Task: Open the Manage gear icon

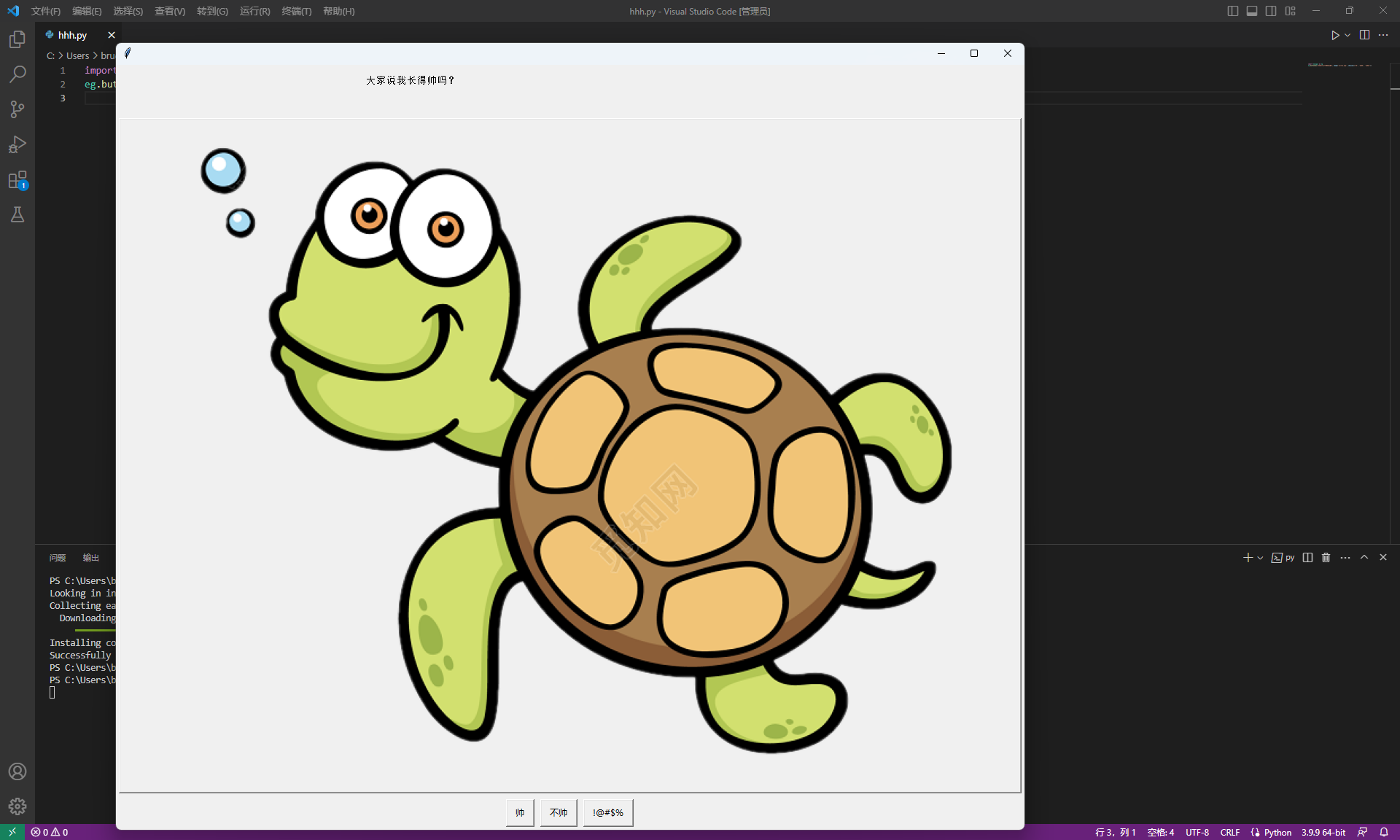Action: (17, 806)
